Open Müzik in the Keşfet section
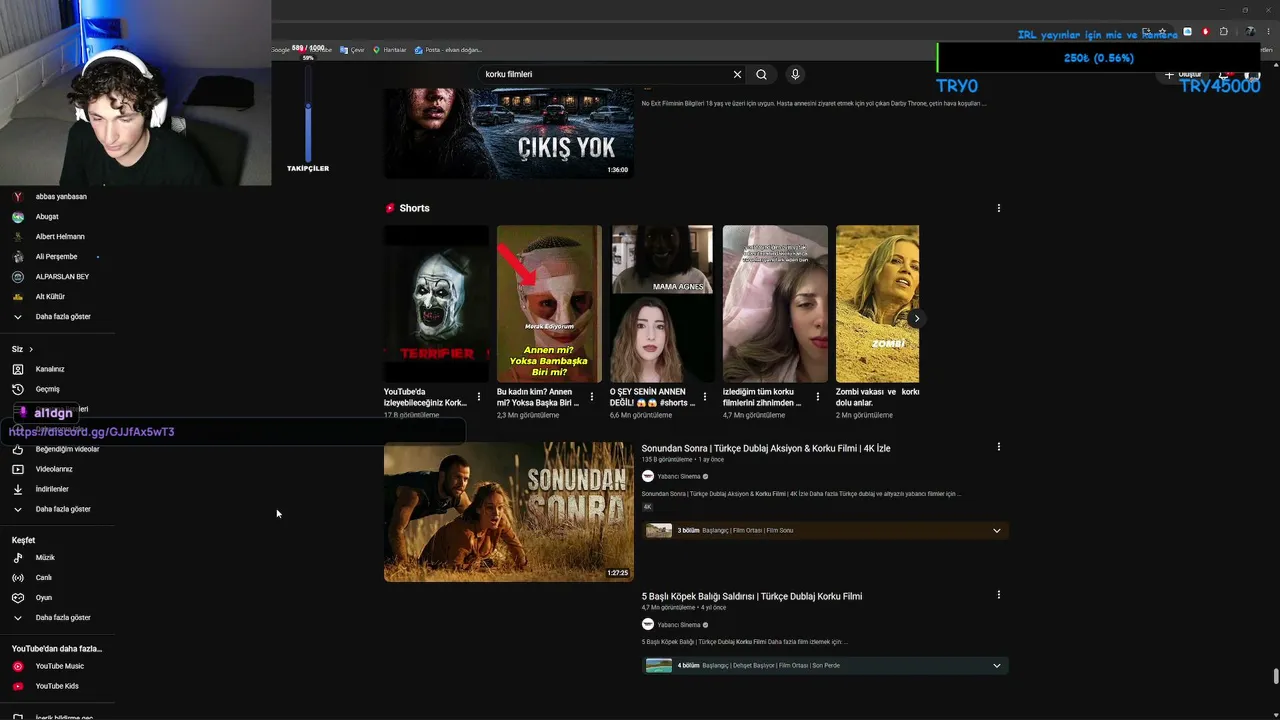The width and height of the screenshot is (1280, 720). [45, 557]
